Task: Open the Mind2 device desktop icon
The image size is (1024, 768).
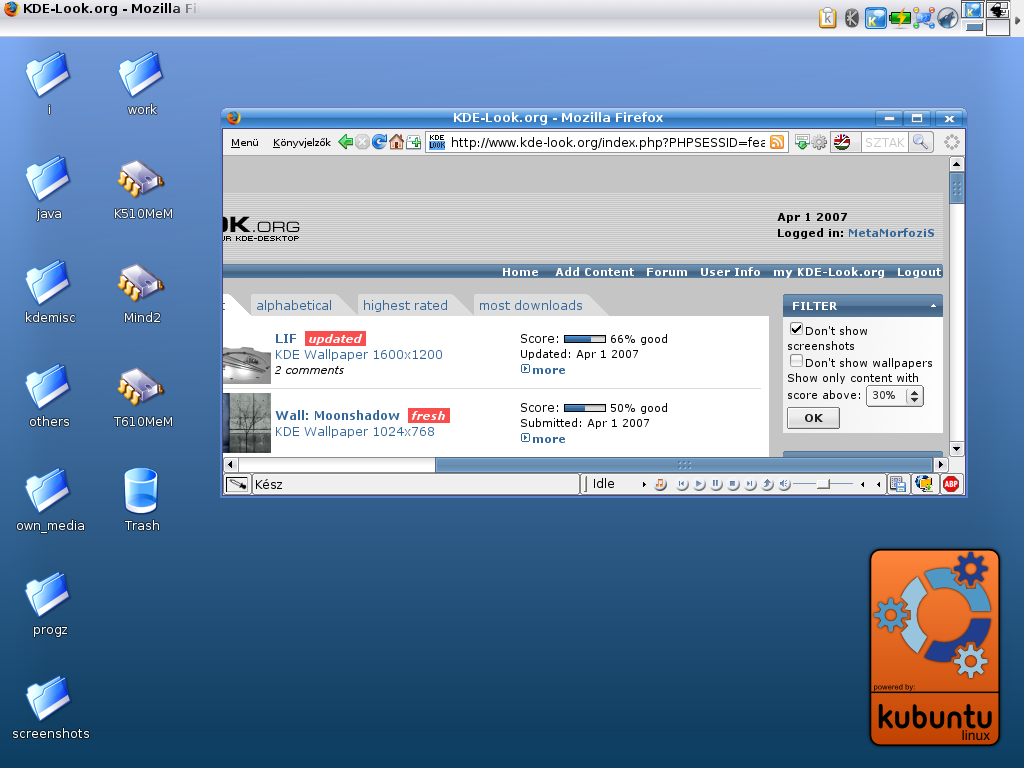Action: click(142, 293)
